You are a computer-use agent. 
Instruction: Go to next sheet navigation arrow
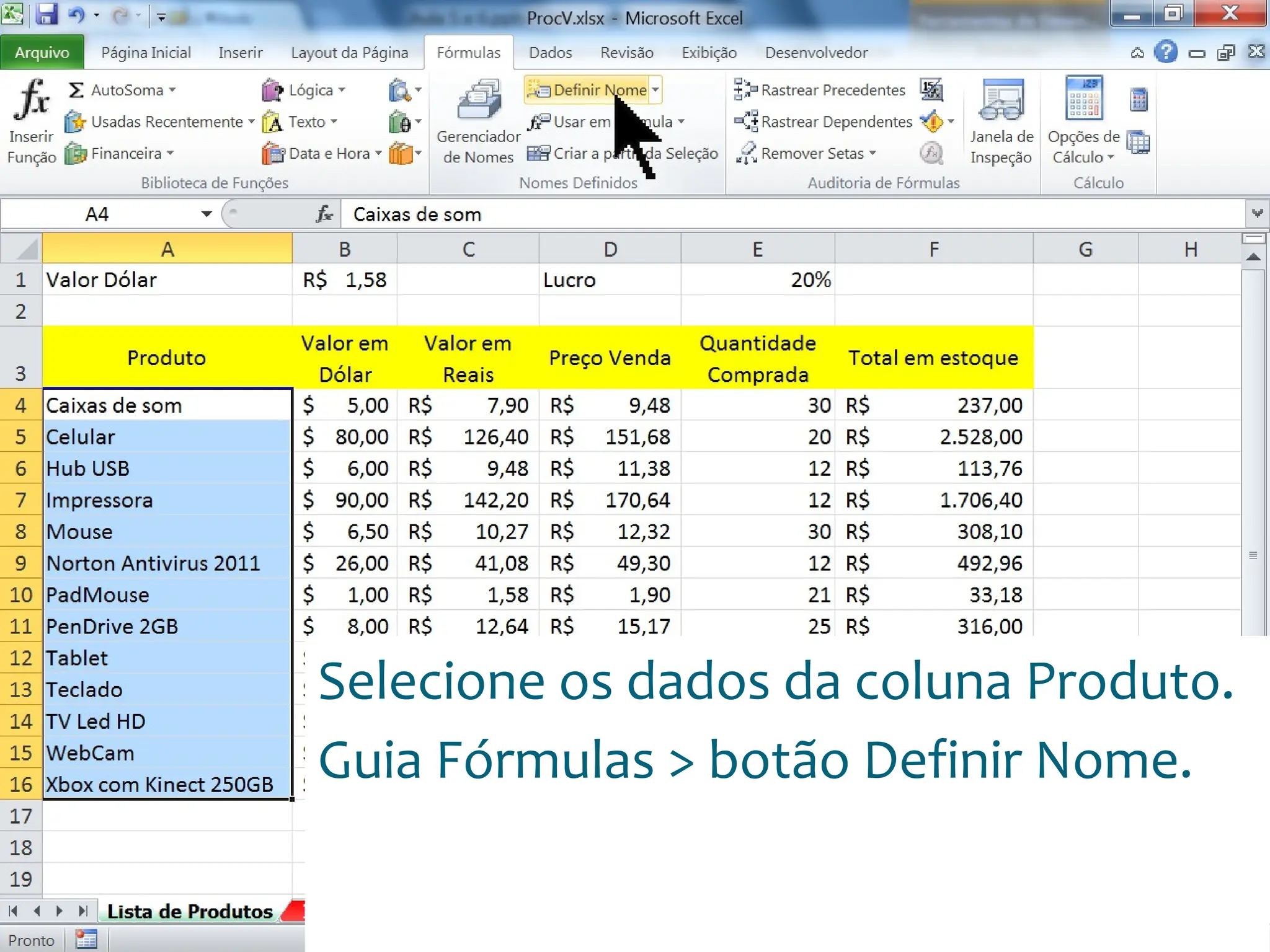click(x=60, y=910)
